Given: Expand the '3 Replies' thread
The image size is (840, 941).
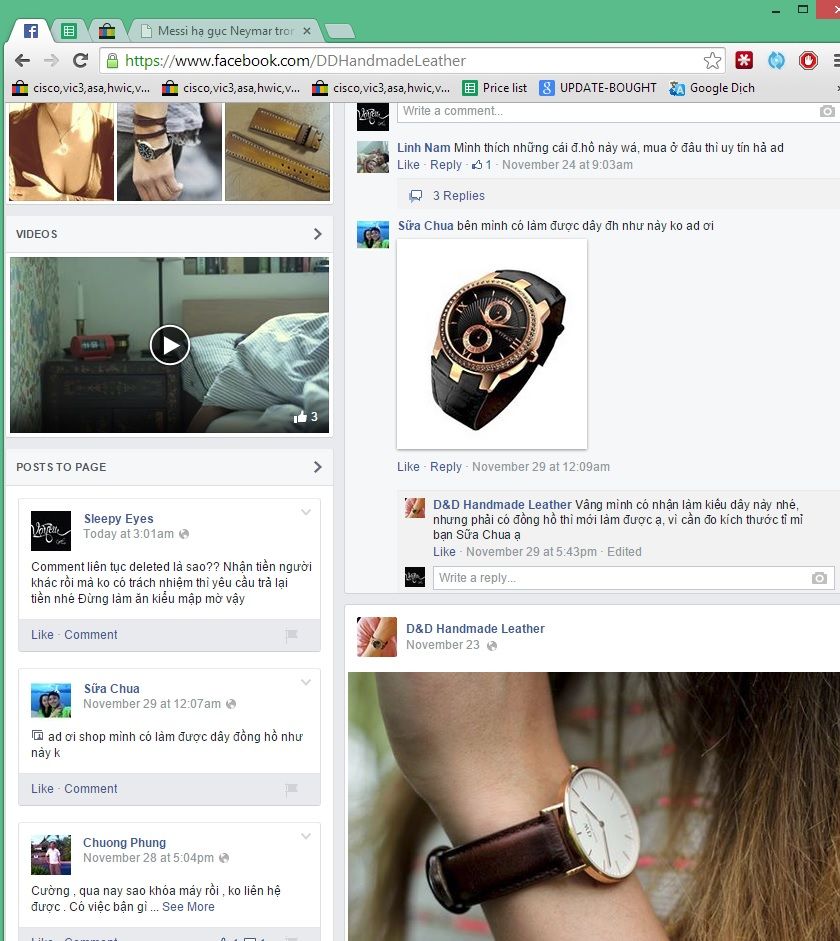Looking at the screenshot, I should (458, 196).
